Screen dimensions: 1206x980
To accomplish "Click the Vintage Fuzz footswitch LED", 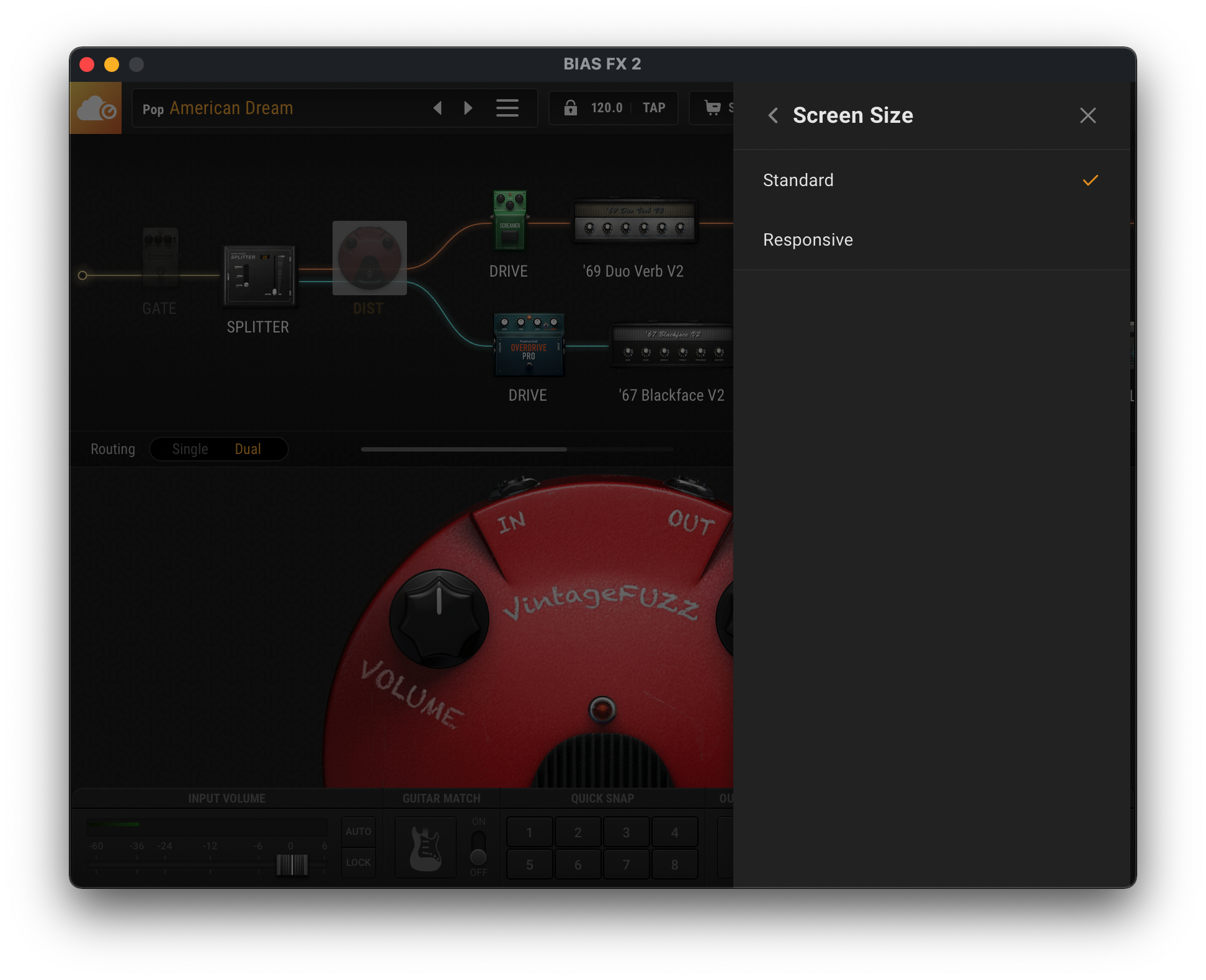I will tap(602, 710).
